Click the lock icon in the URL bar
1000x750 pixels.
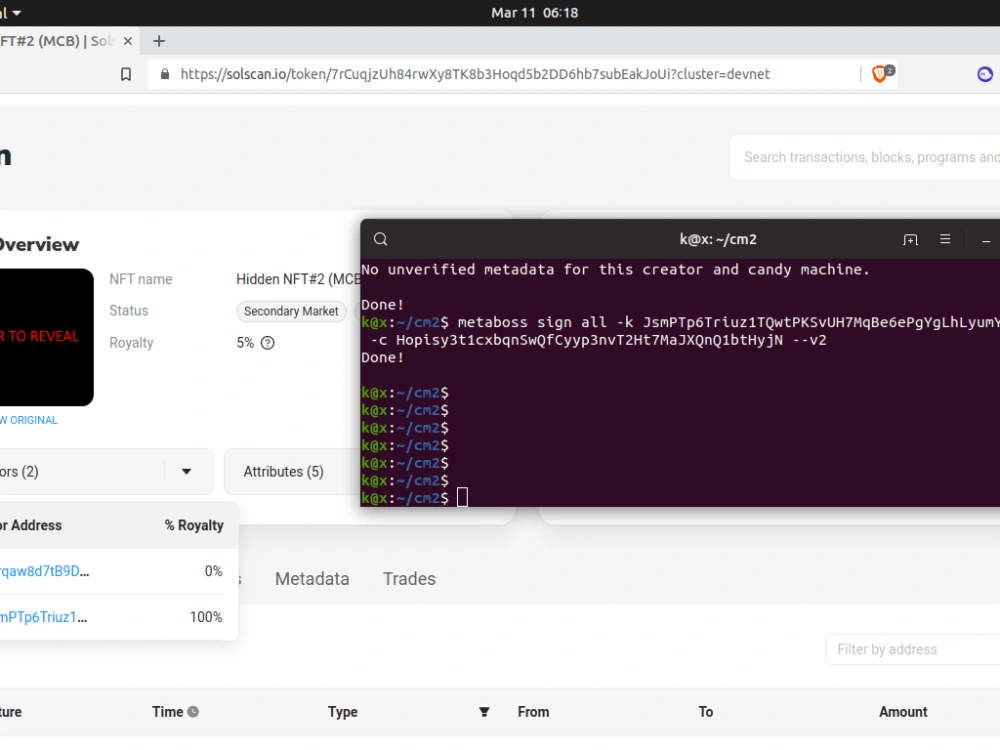coord(165,74)
